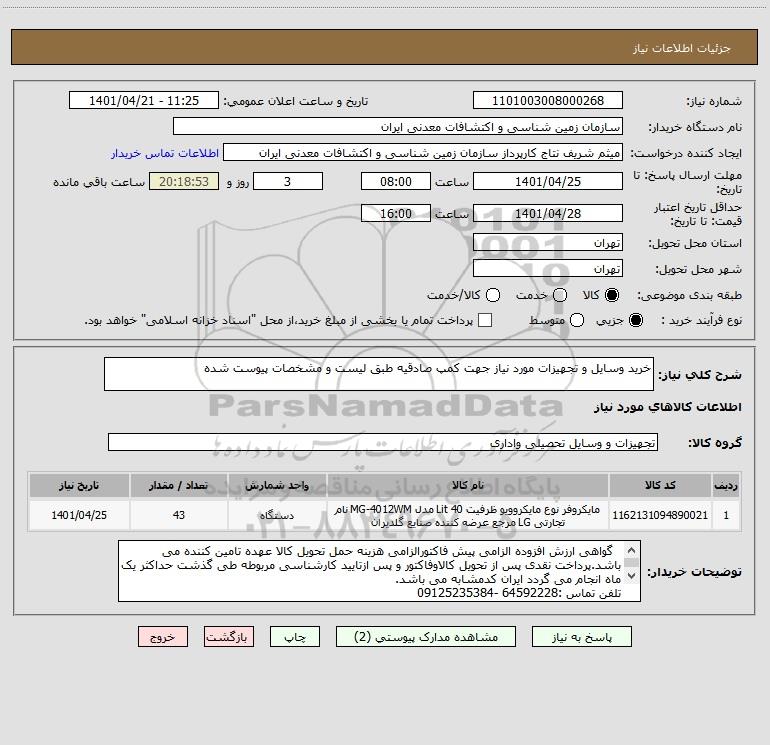Click the microwave MG-4012WM item name cell
The width and height of the screenshot is (770, 745).
point(468,515)
